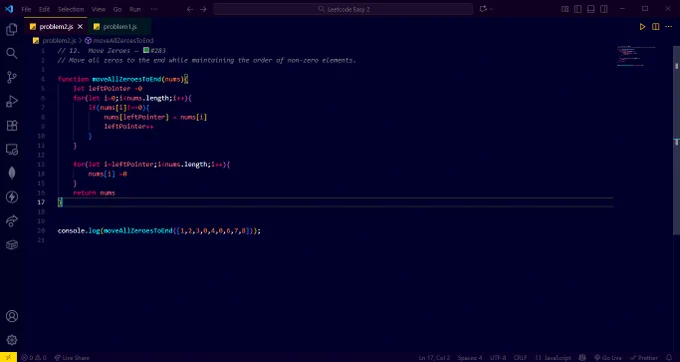The height and width of the screenshot is (362, 680).
Task: Click the '// Move all zeros' comment line
Action: point(206,60)
